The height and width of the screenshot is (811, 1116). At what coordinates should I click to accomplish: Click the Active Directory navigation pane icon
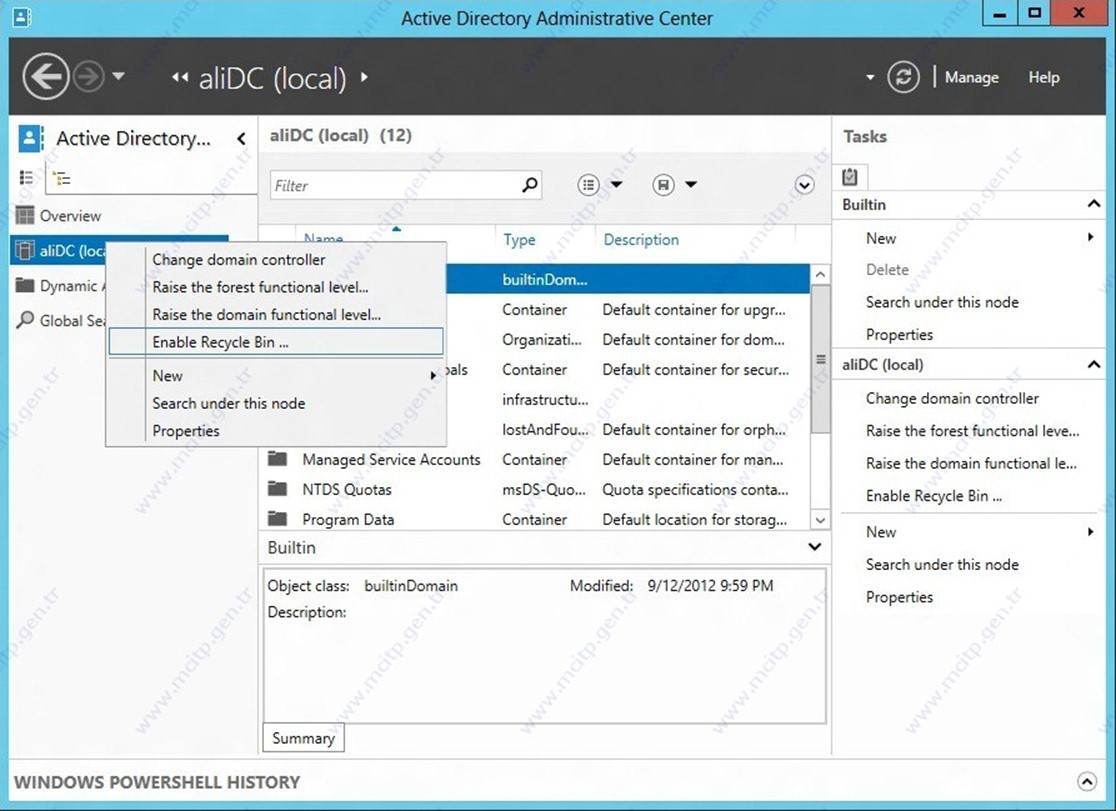(30, 138)
